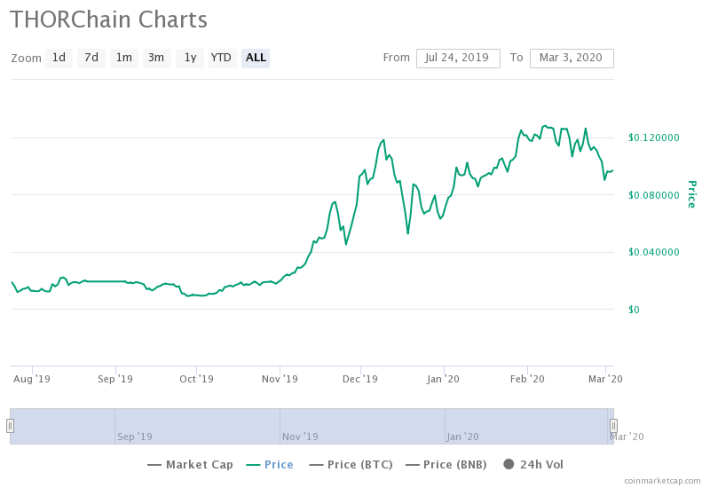Click the Mar '20 x-axis label on main chart
Image resolution: width=710 pixels, height=488 pixels.
tap(605, 379)
